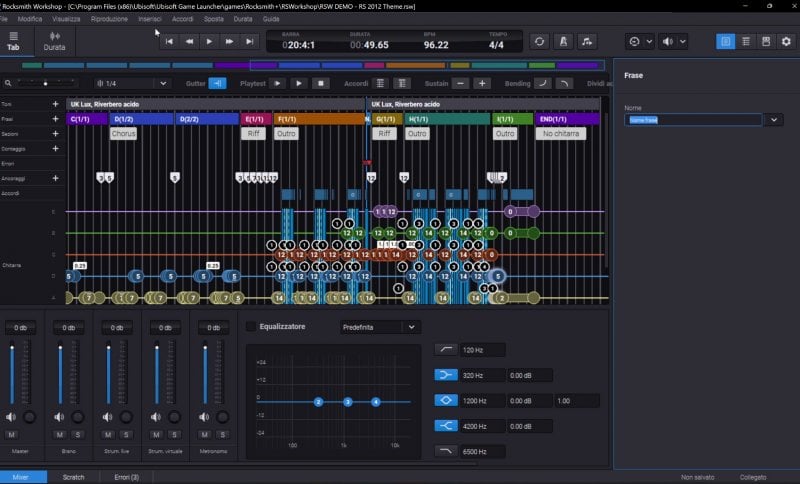Open the Accordi menu
800x484 pixels.
click(x=182, y=19)
